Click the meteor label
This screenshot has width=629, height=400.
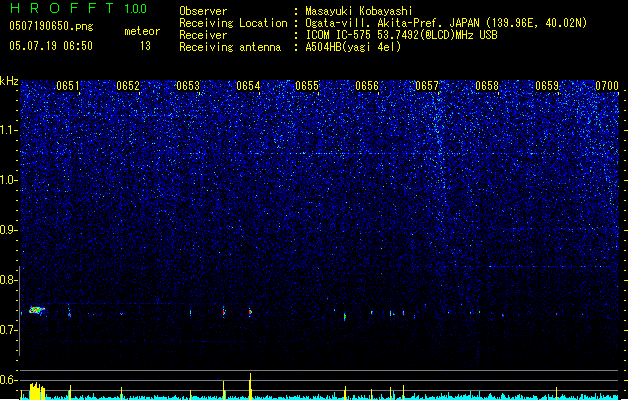[142, 31]
